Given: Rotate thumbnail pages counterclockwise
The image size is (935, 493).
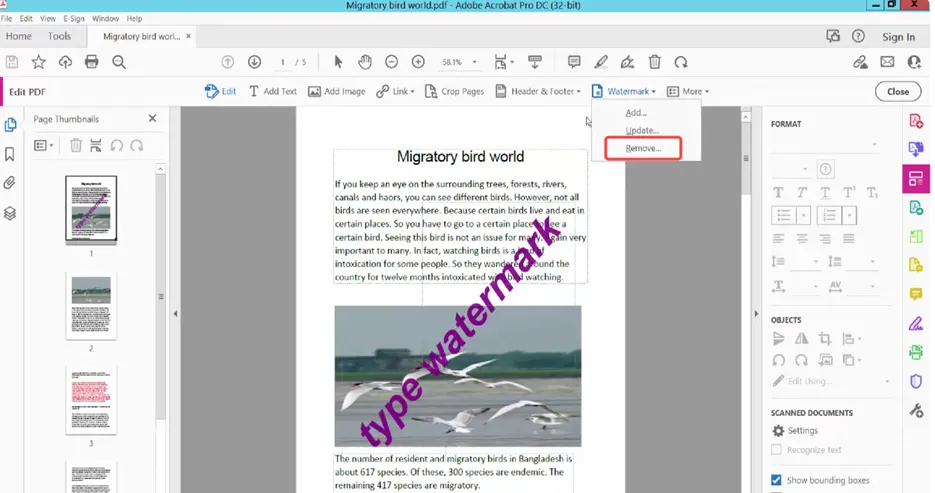Looking at the screenshot, I should pyautogui.click(x=117, y=145).
